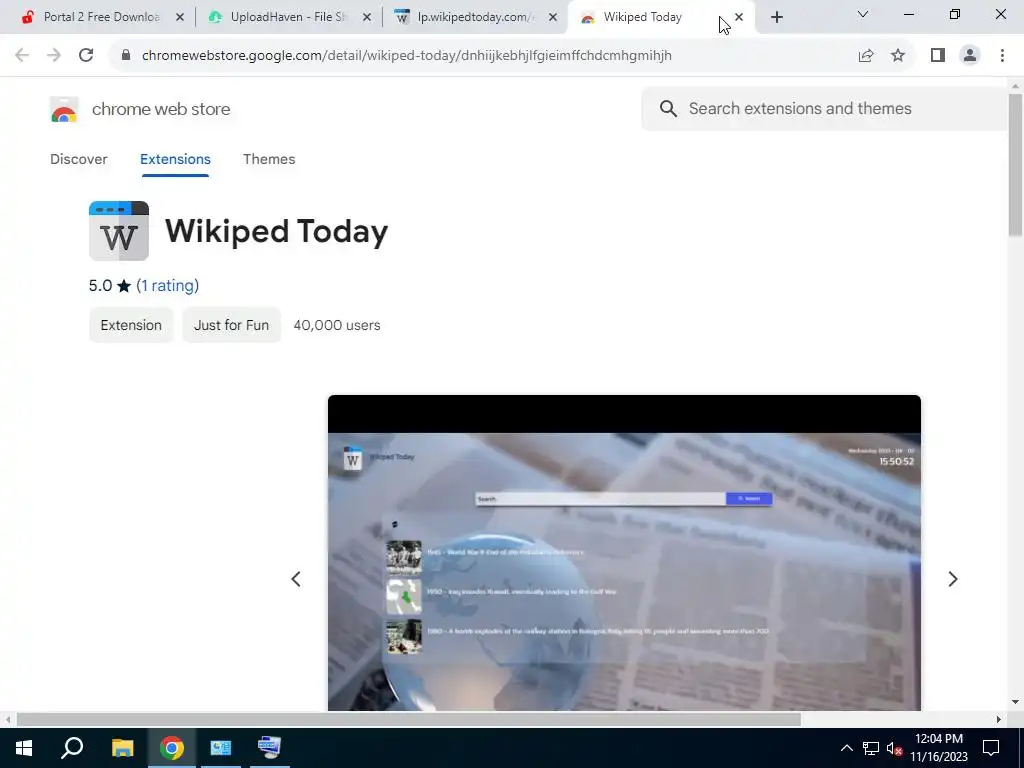Click the Just for Fun chip
Screen dimensions: 1024x768
coord(231,325)
